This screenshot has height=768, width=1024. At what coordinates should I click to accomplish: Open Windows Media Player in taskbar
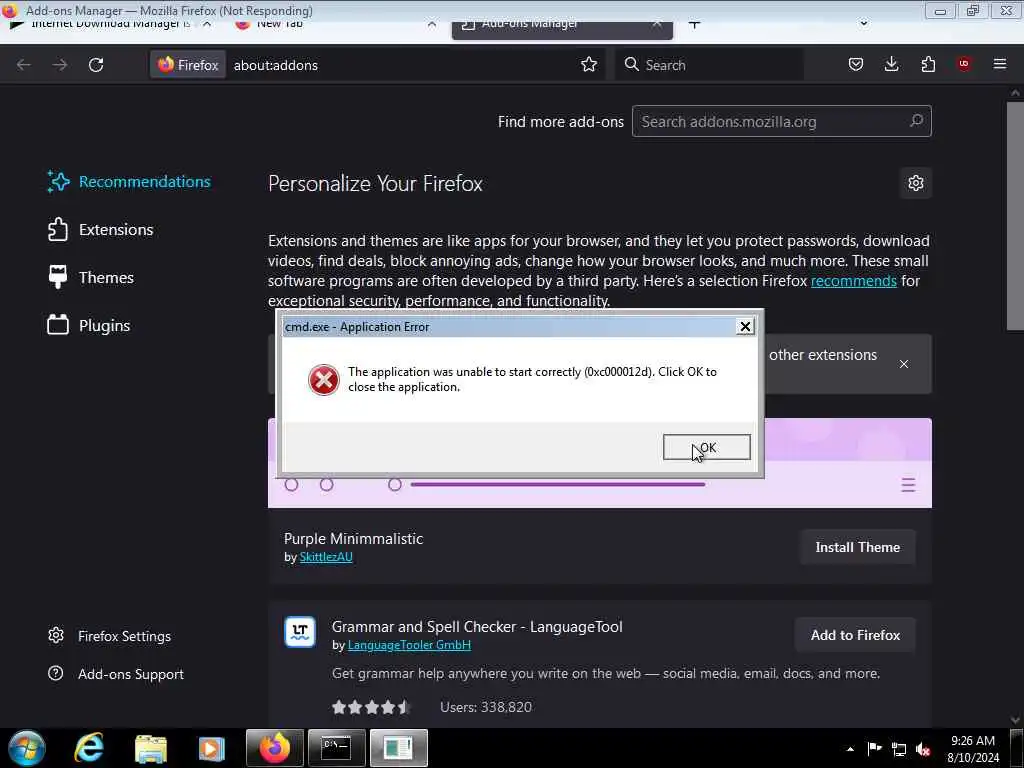click(212, 748)
